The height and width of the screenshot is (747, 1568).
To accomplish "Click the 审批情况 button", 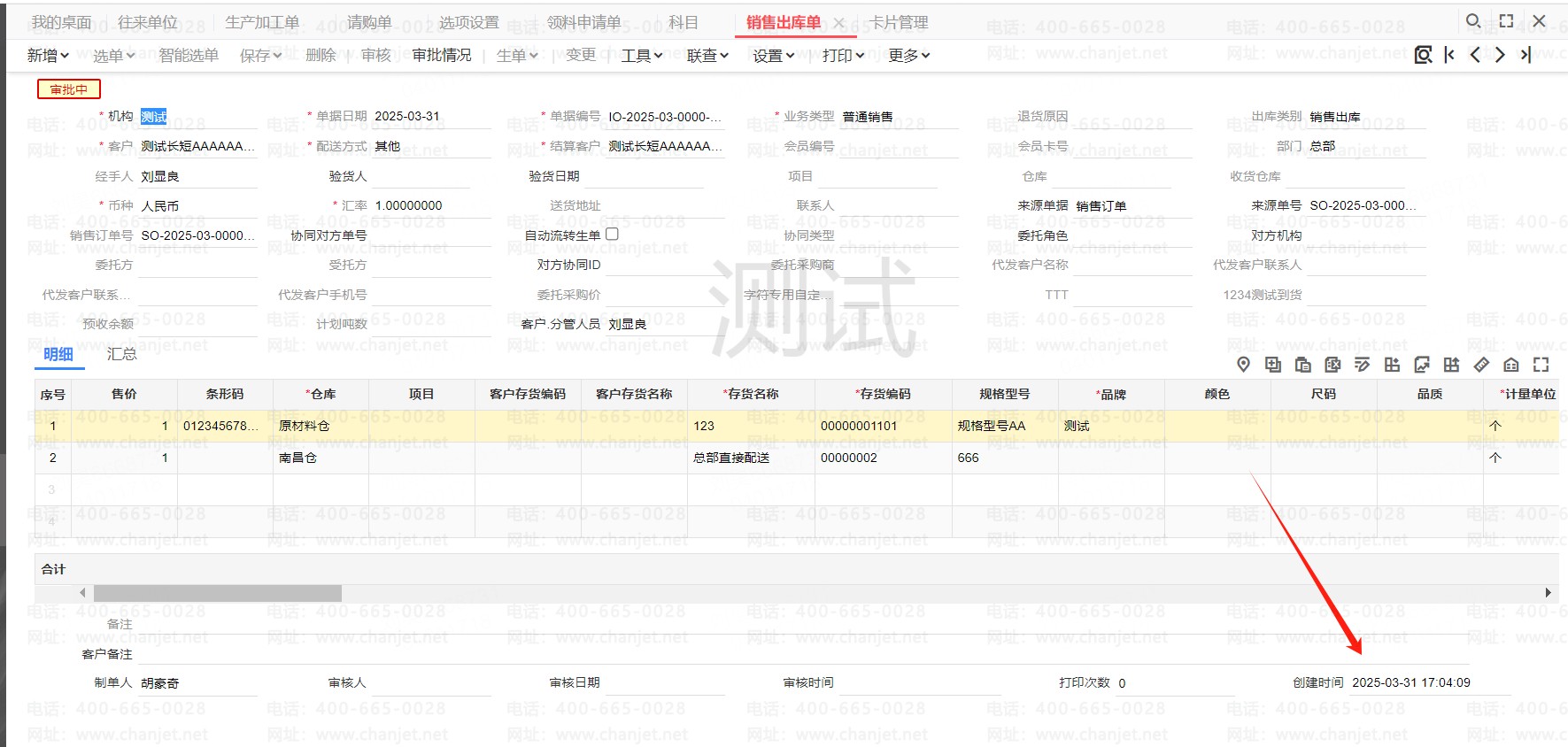I will click(x=442, y=55).
